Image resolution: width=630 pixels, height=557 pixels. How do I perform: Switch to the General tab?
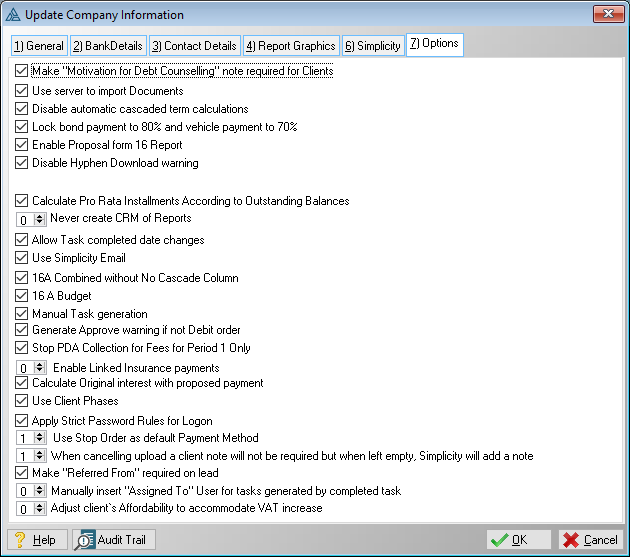(x=39, y=46)
